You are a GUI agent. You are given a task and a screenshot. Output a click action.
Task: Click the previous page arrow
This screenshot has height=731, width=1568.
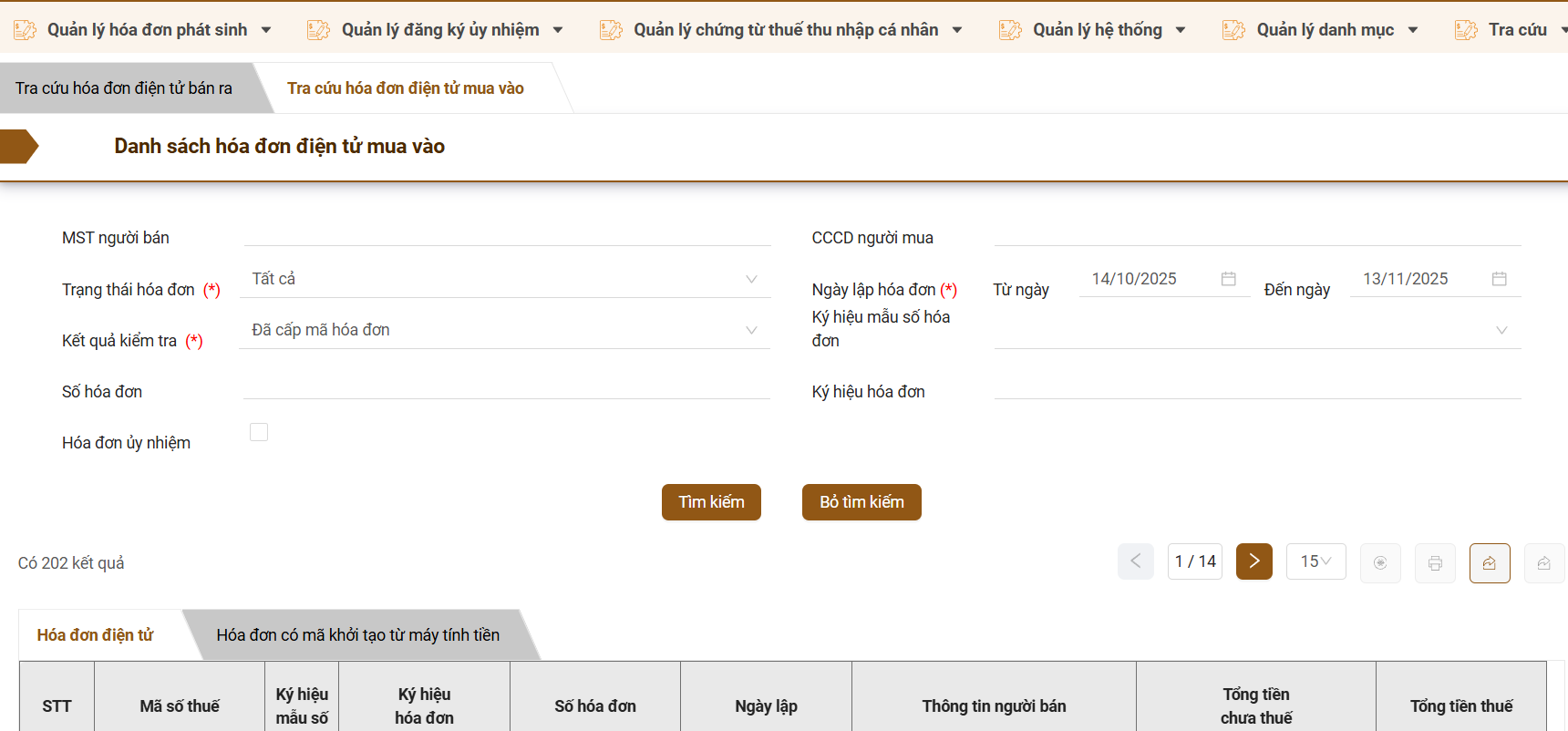(1135, 561)
